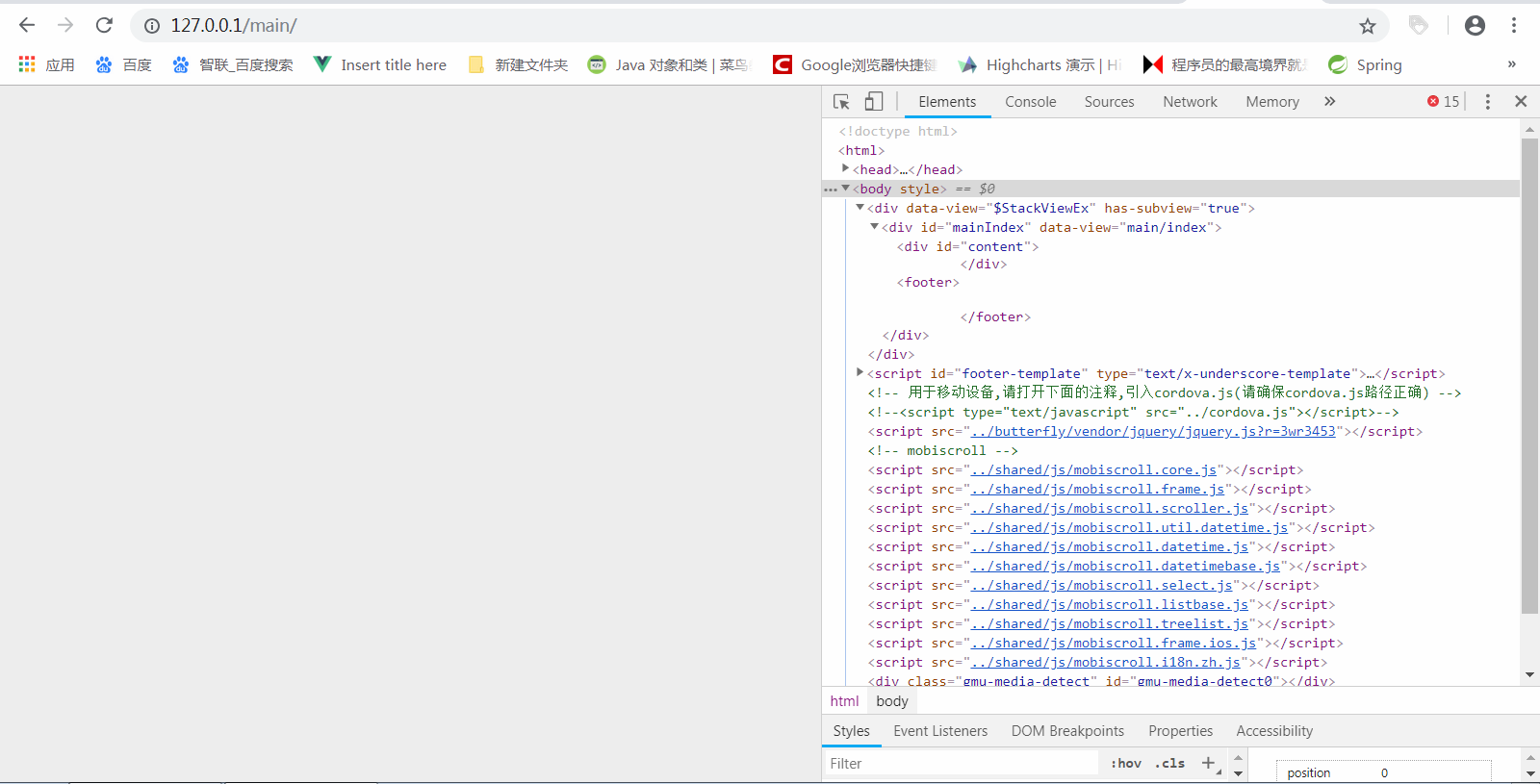Viewport: 1540px width, 784px height.
Task: Collapse the $StackViewEx div node
Action: (x=860, y=208)
